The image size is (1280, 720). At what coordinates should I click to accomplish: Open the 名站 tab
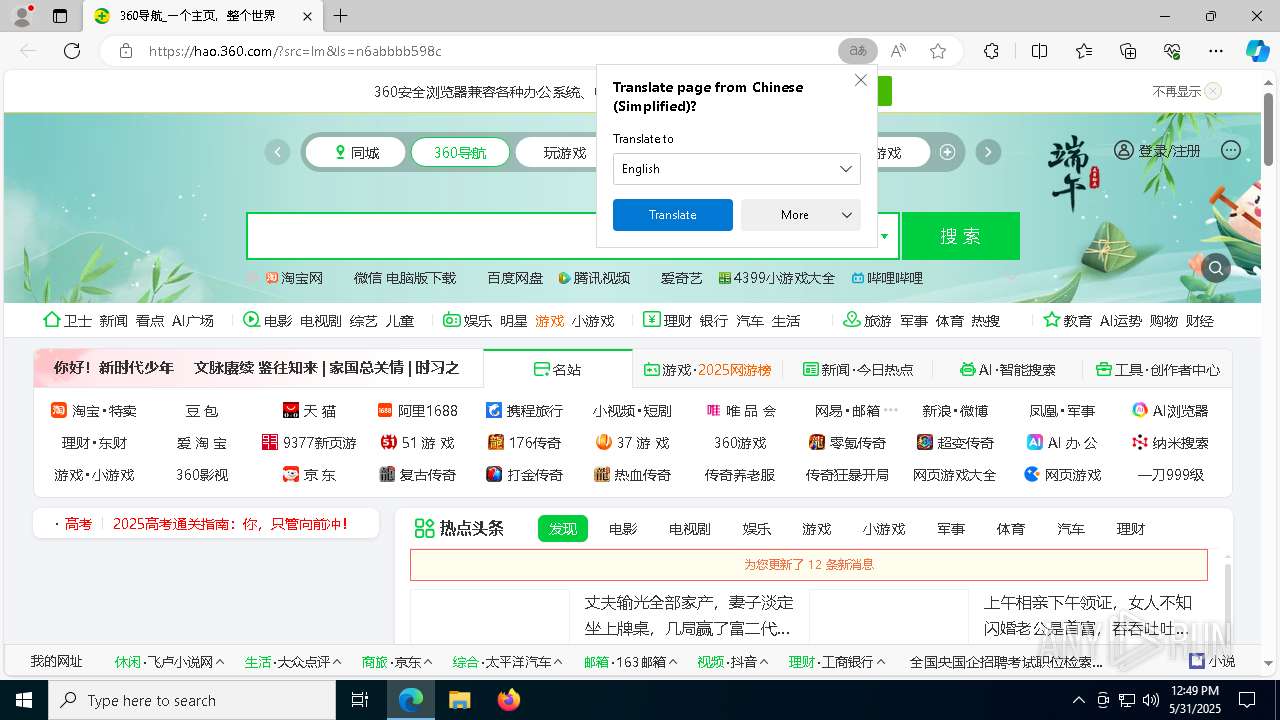point(558,369)
